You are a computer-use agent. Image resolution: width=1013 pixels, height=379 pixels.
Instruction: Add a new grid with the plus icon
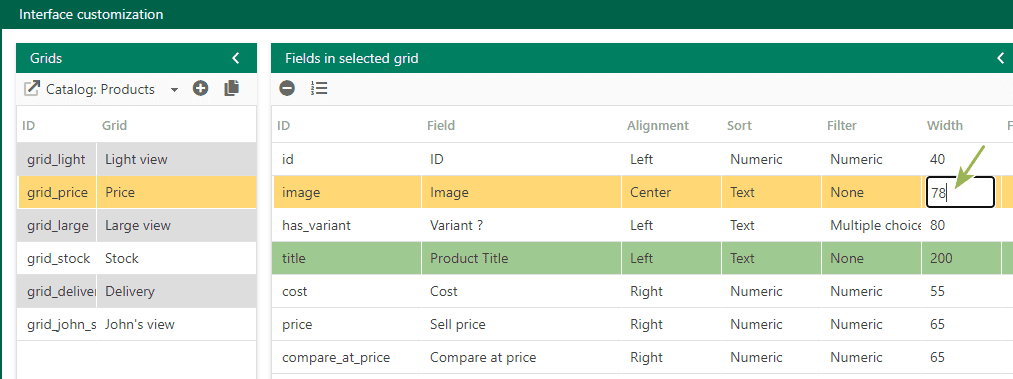200,89
